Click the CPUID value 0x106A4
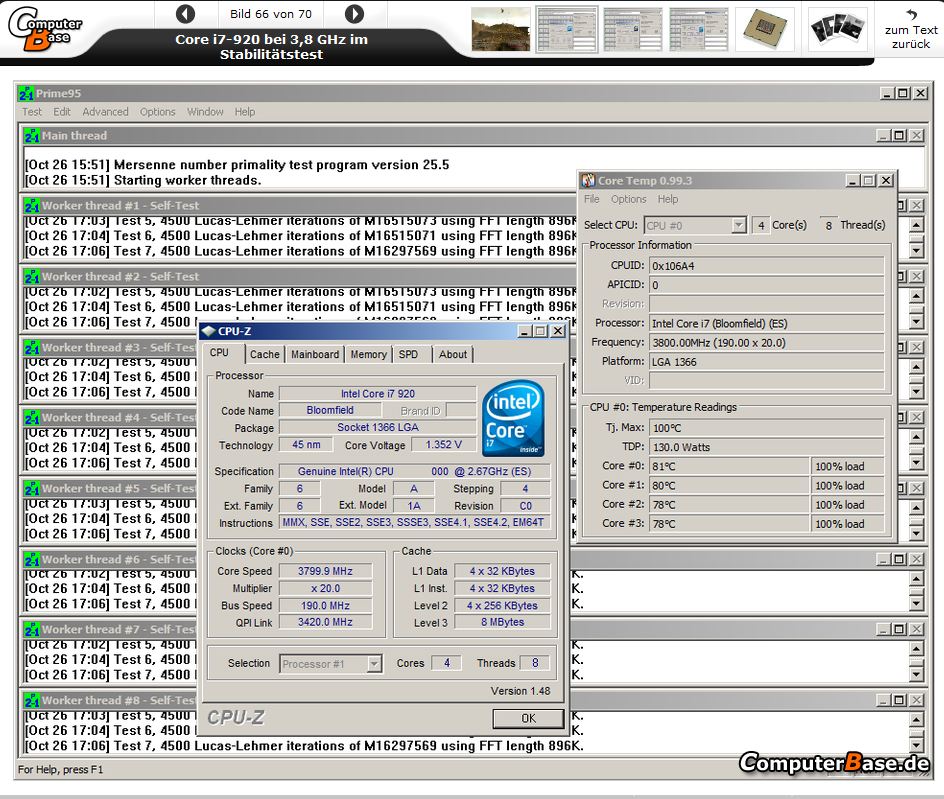 pyautogui.click(x=766, y=266)
